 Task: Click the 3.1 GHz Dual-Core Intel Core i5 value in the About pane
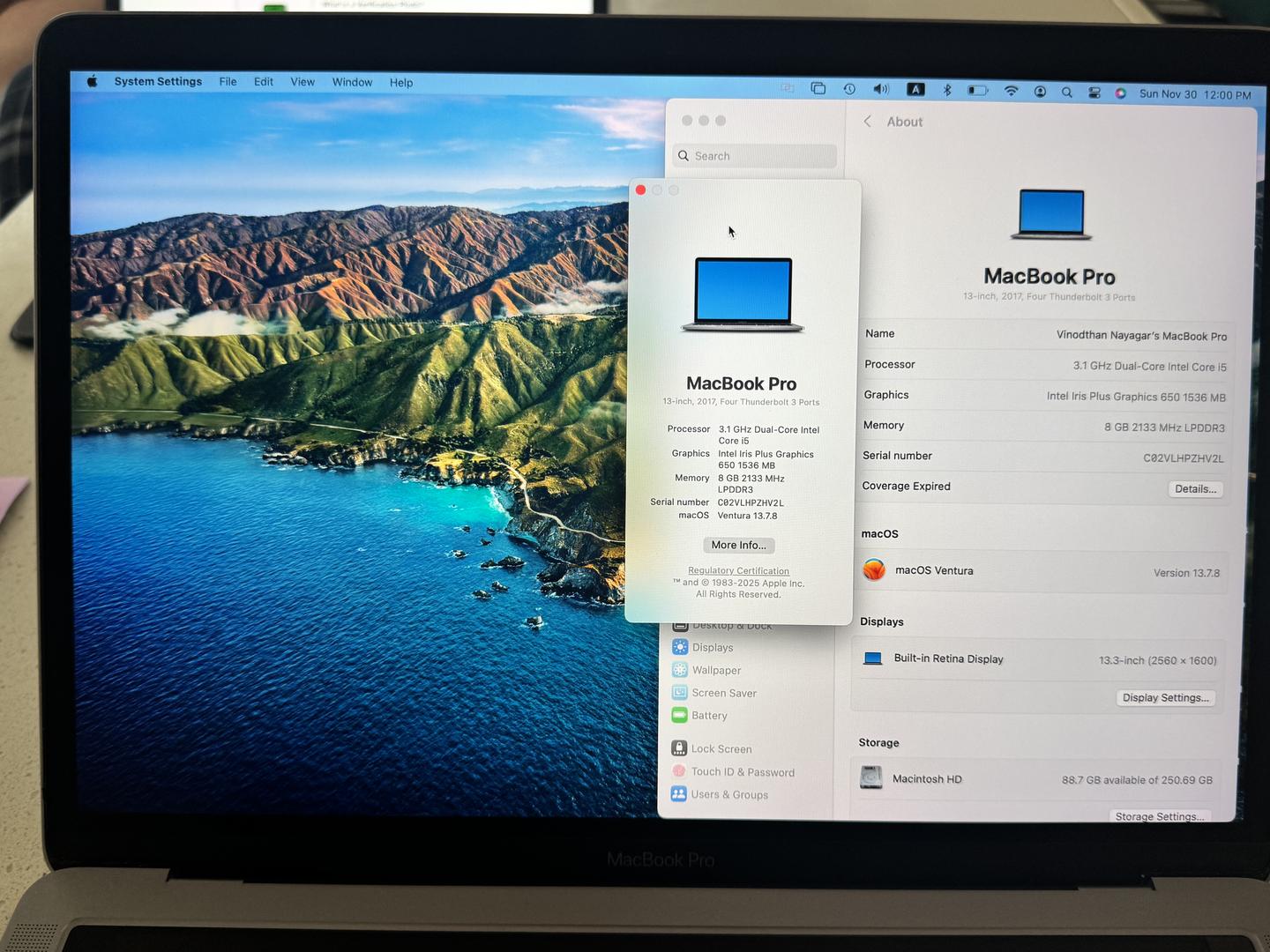tap(1150, 366)
